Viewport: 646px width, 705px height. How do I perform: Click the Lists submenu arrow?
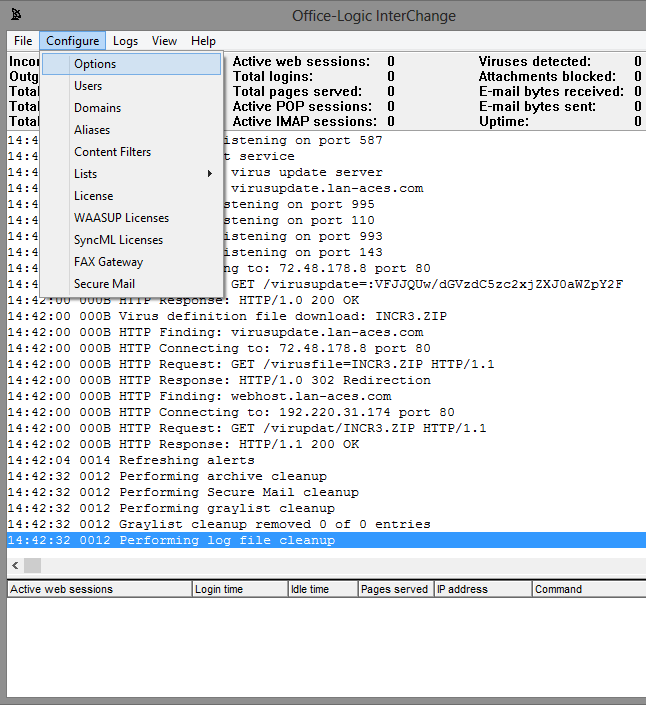(209, 174)
